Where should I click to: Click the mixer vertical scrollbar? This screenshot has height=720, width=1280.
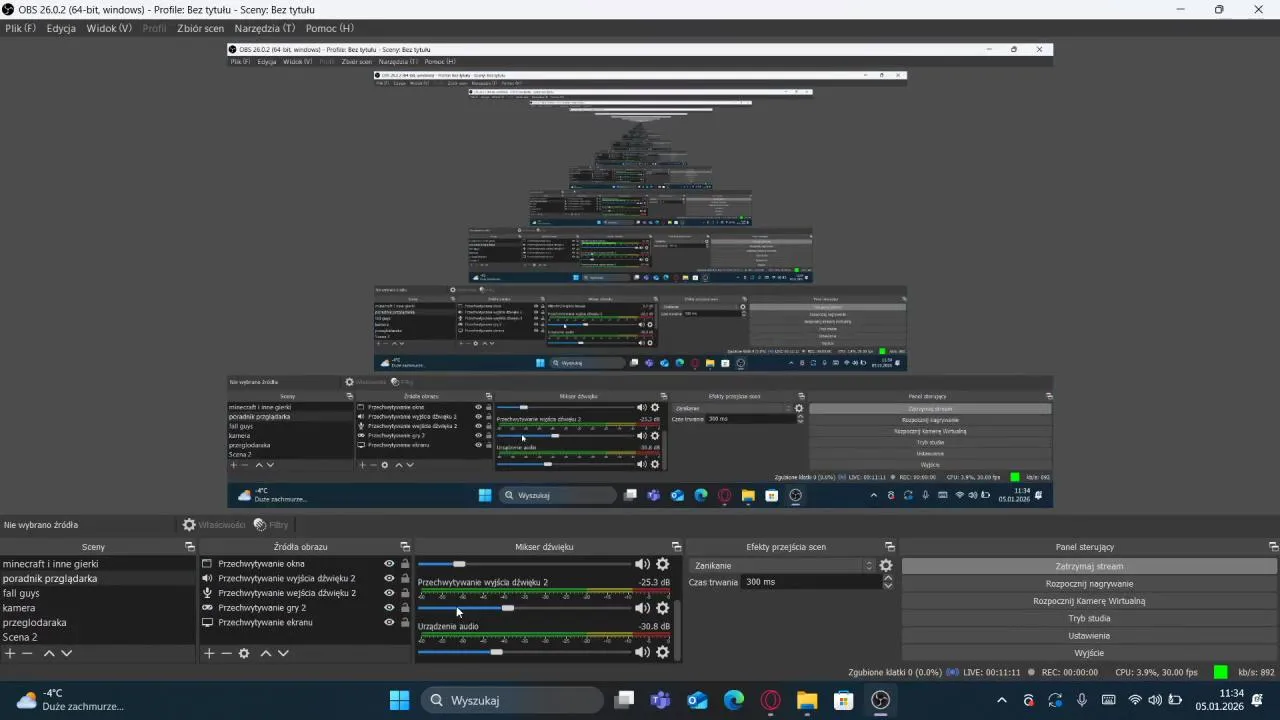click(679, 627)
